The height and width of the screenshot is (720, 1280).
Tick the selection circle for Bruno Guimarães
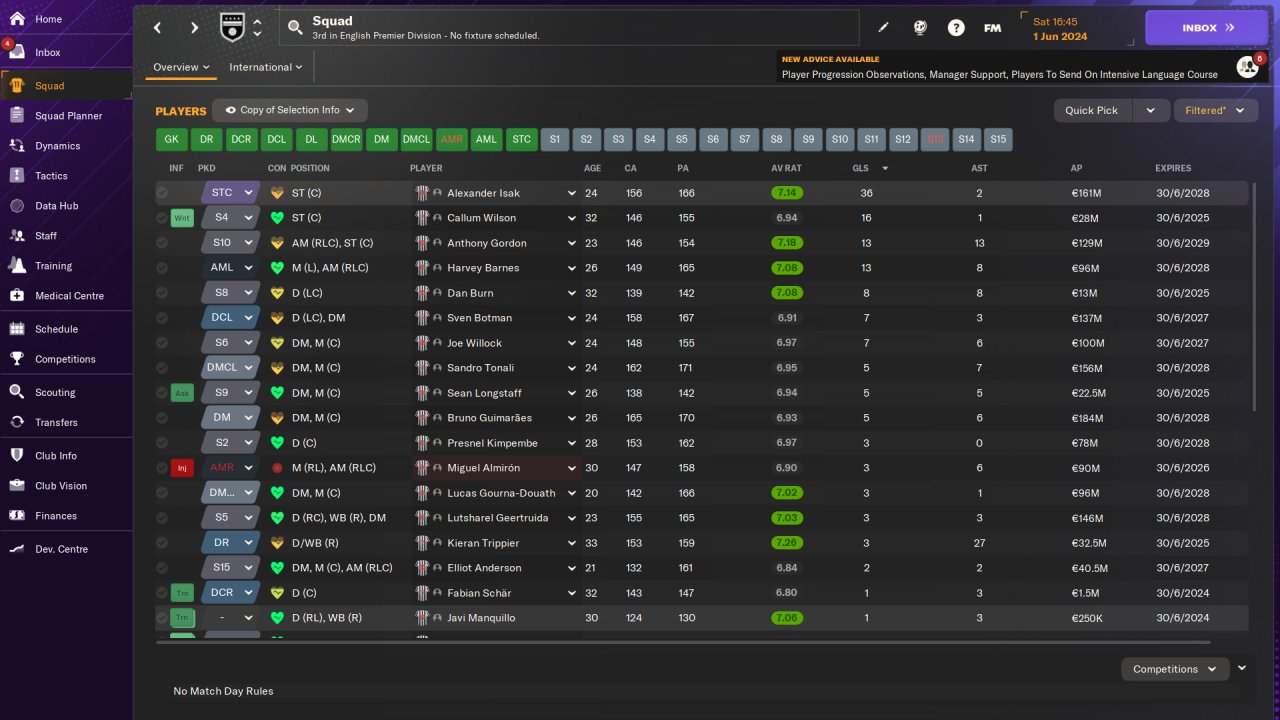(162, 418)
